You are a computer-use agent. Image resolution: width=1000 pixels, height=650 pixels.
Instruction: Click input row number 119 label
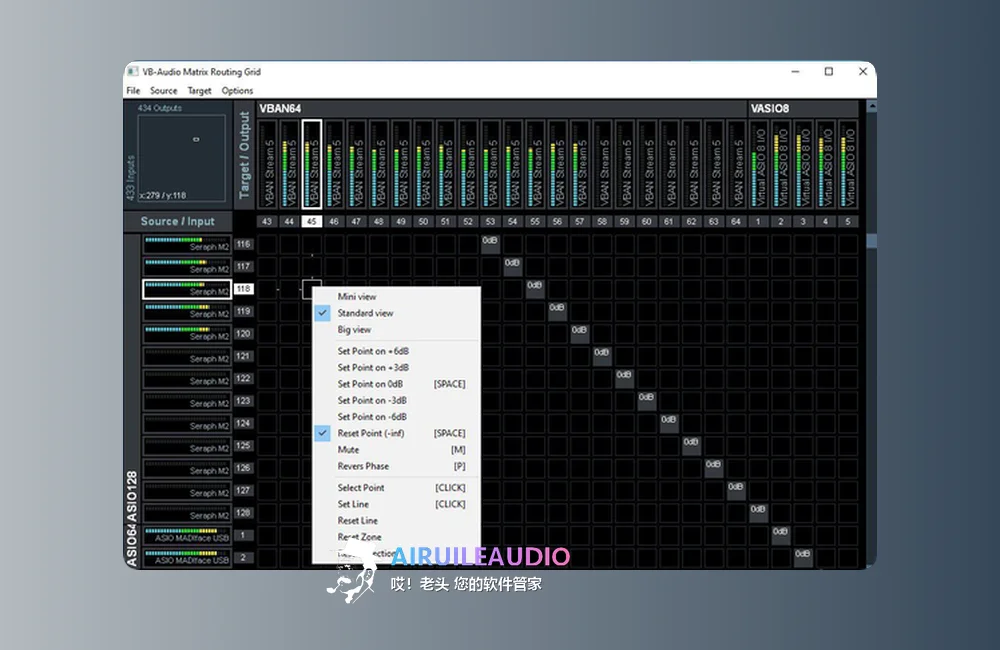[243, 311]
